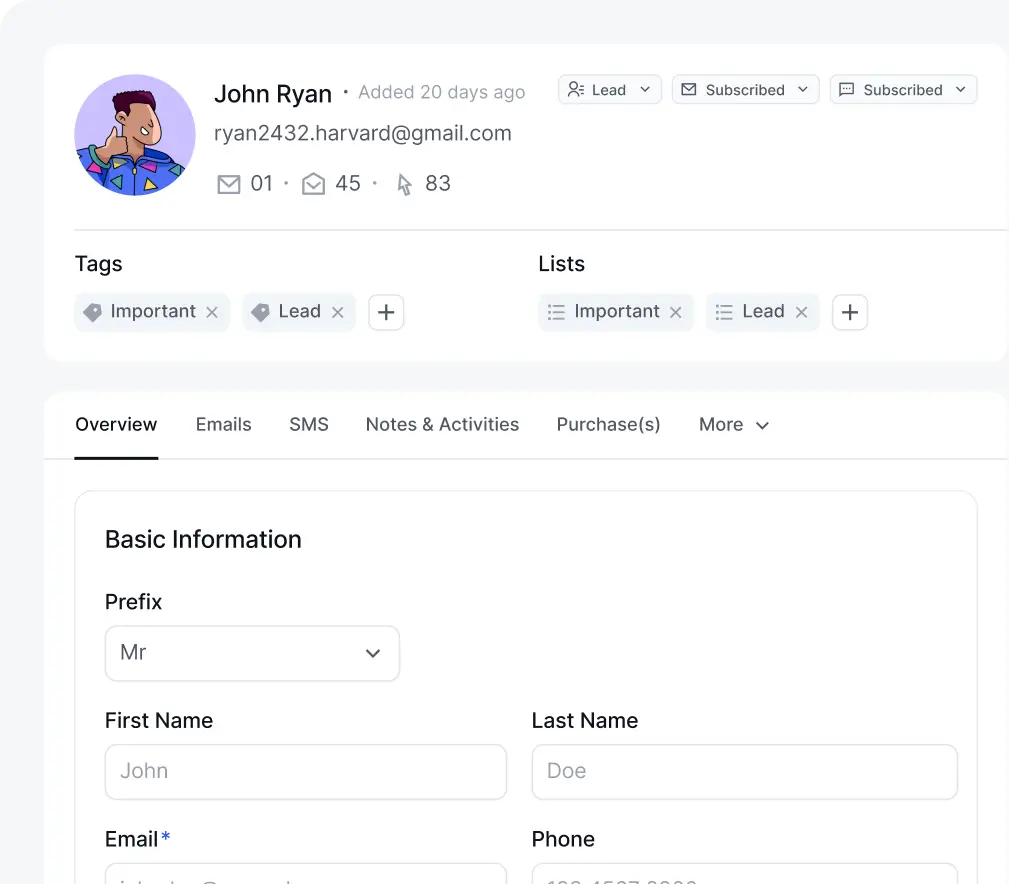The image size is (1009, 884).
Task: Click the Tags section heading
Action: [x=98, y=264]
